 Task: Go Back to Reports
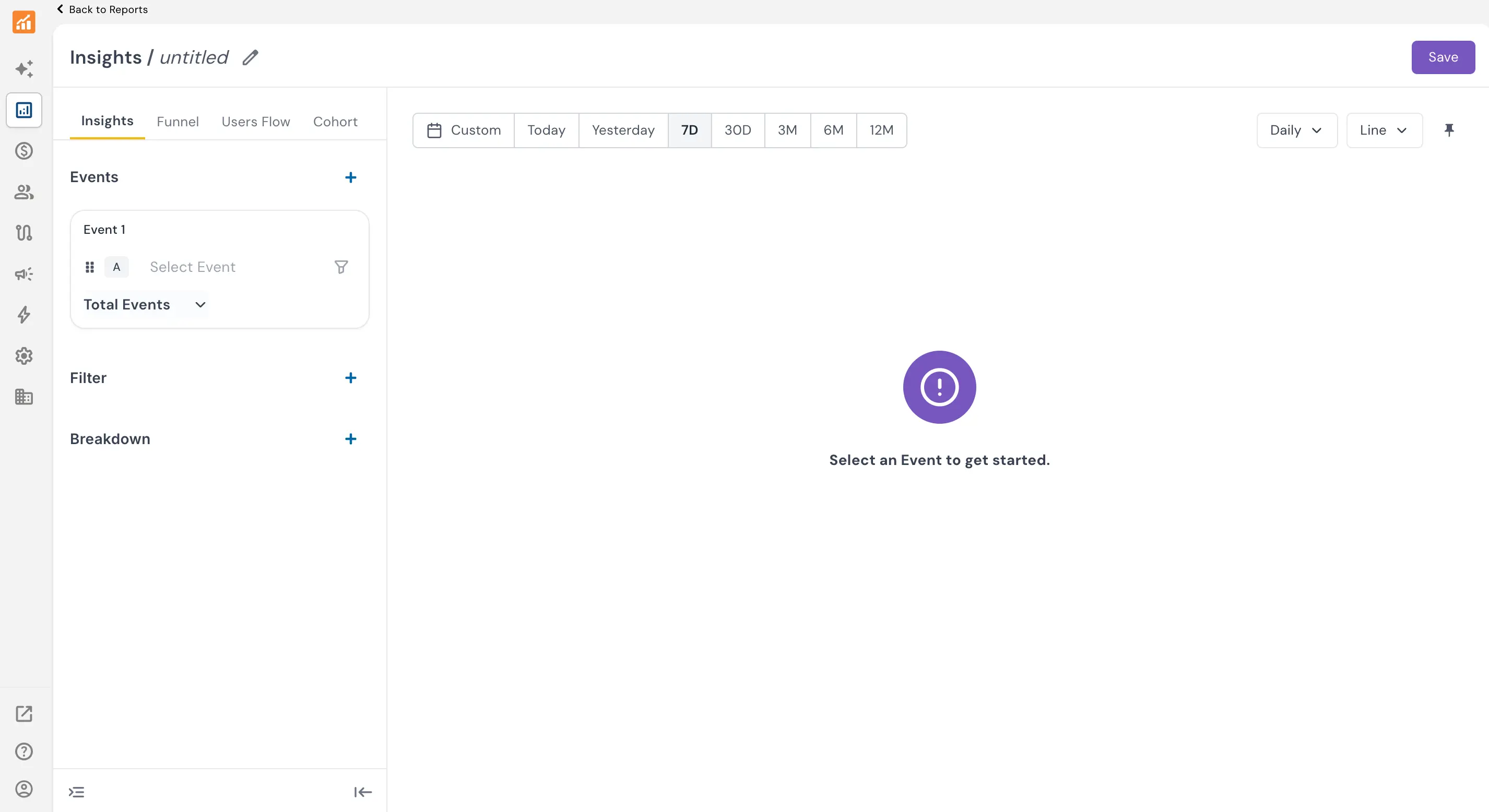[102, 9]
